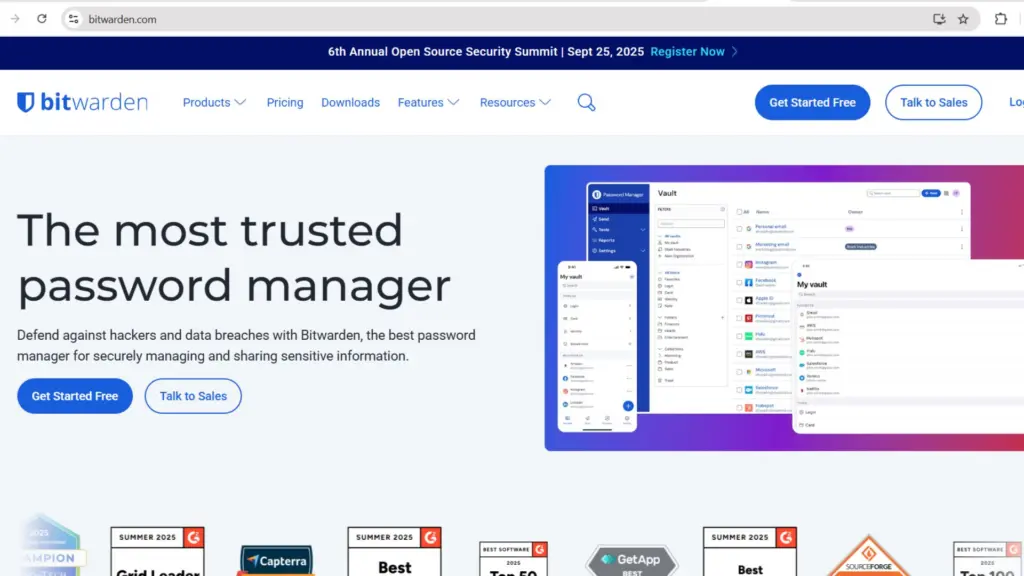This screenshot has width=1024, height=576.
Task: Open the browser extensions puzzle icon
Action: coord(1000,19)
